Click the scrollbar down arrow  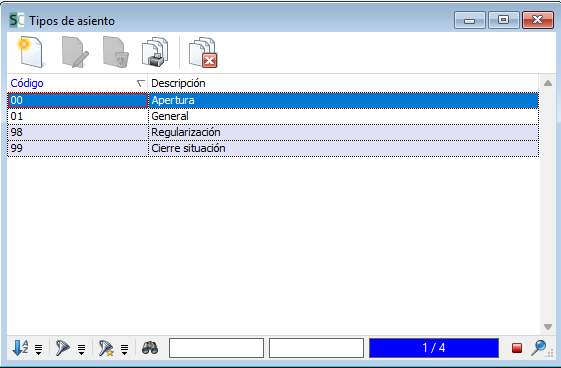click(x=548, y=327)
